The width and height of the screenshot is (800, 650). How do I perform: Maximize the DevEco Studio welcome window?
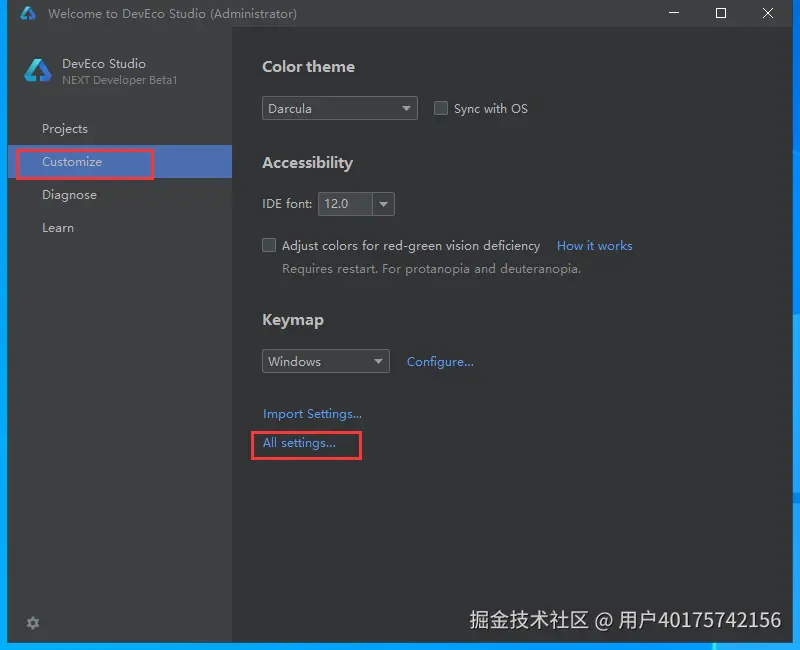point(720,13)
